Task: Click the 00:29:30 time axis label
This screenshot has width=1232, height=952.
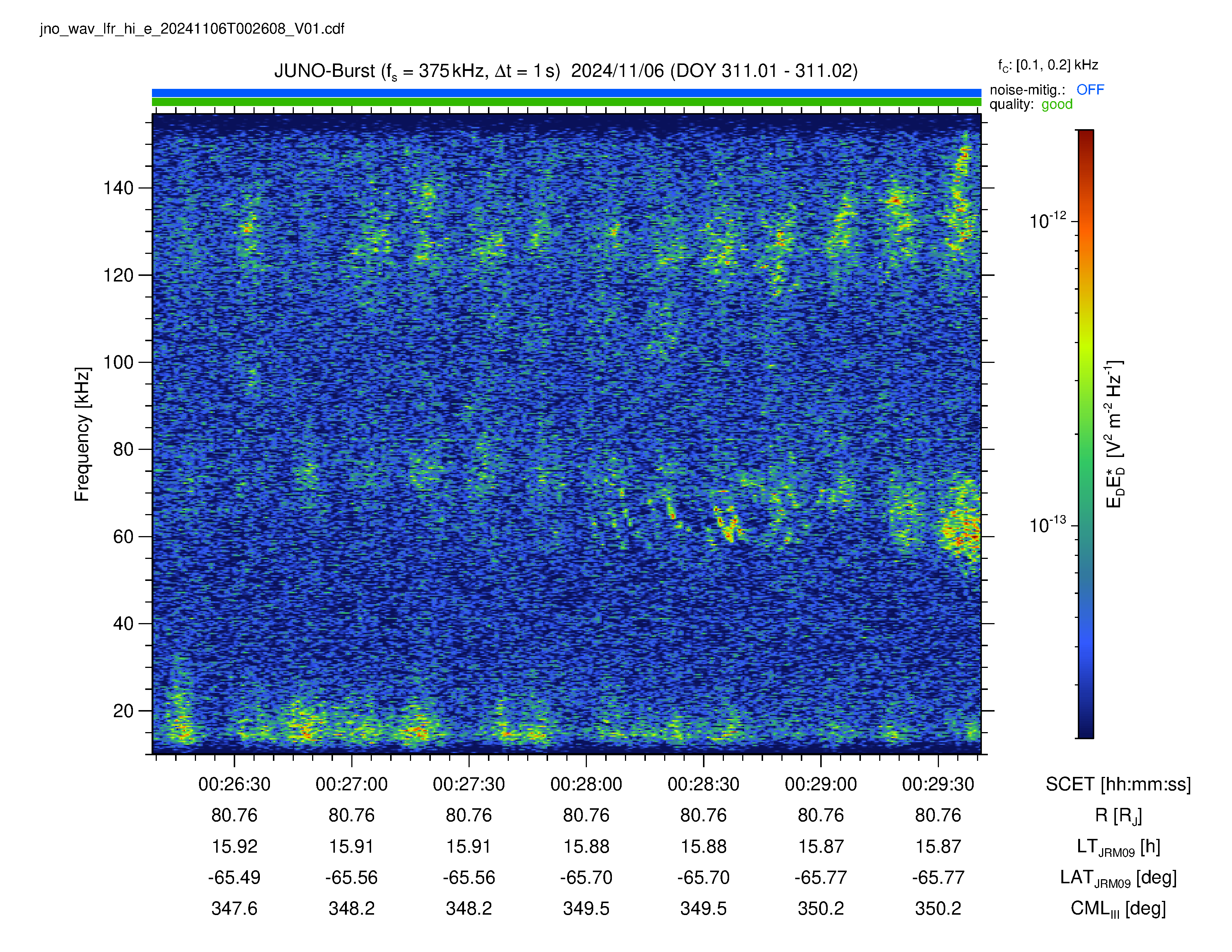Action: 938,784
